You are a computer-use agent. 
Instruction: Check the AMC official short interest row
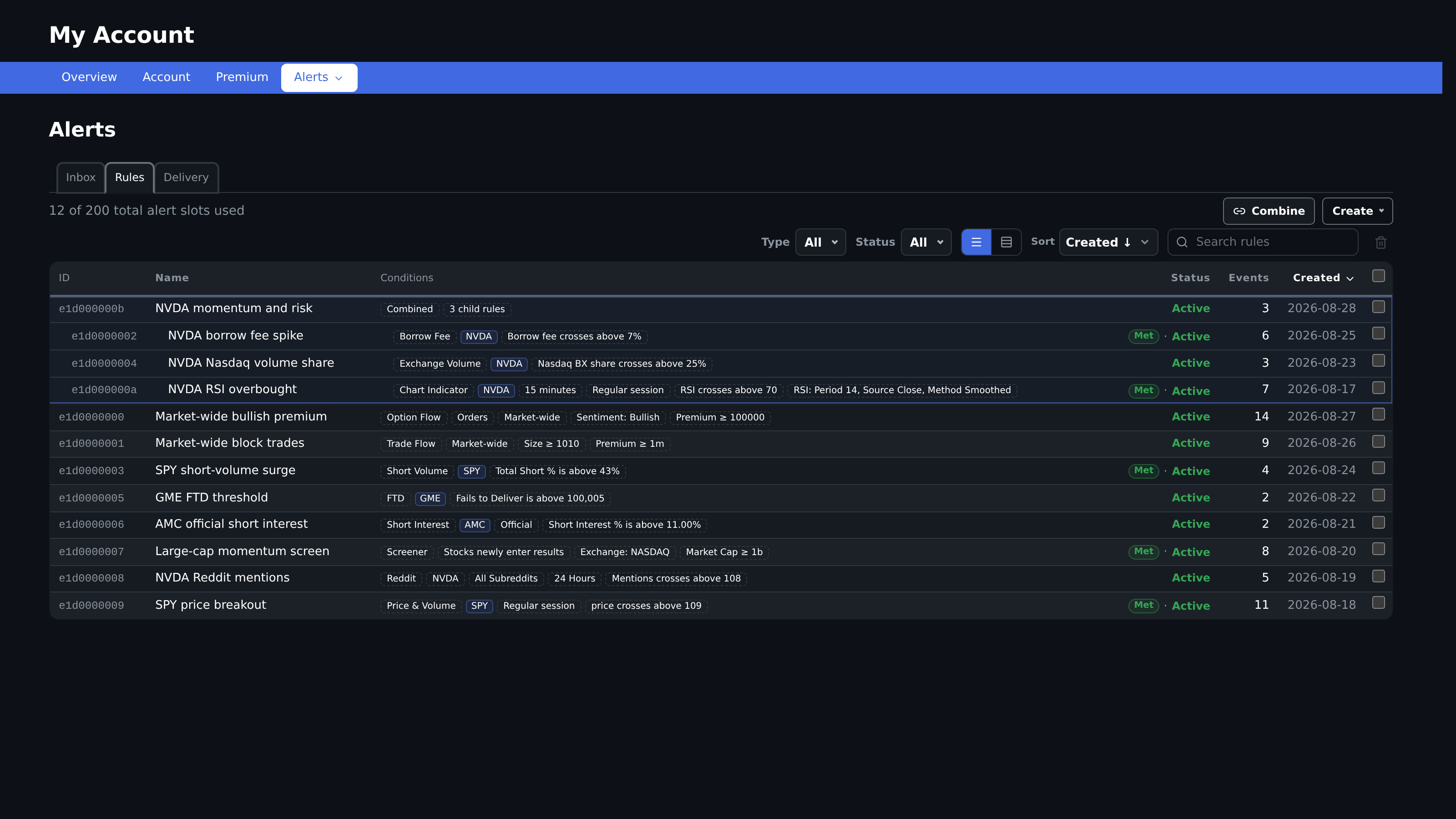click(x=1379, y=522)
